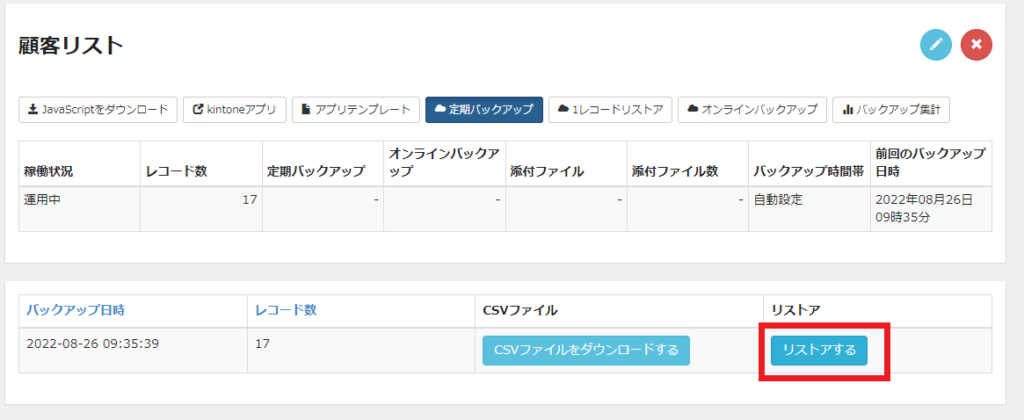
Task: Select アプリテンプレート button
Action: coord(356,110)
